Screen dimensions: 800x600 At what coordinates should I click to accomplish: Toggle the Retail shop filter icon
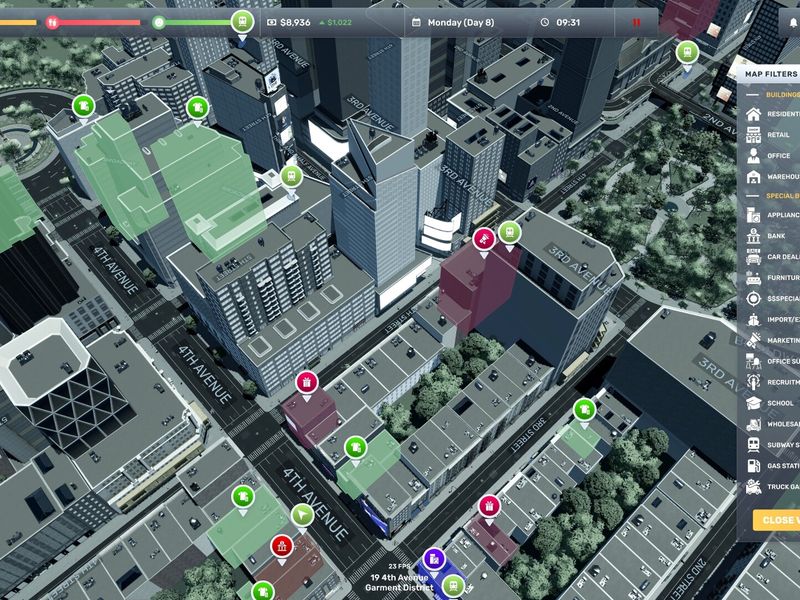pyautogui.click(x=754, y=135)
